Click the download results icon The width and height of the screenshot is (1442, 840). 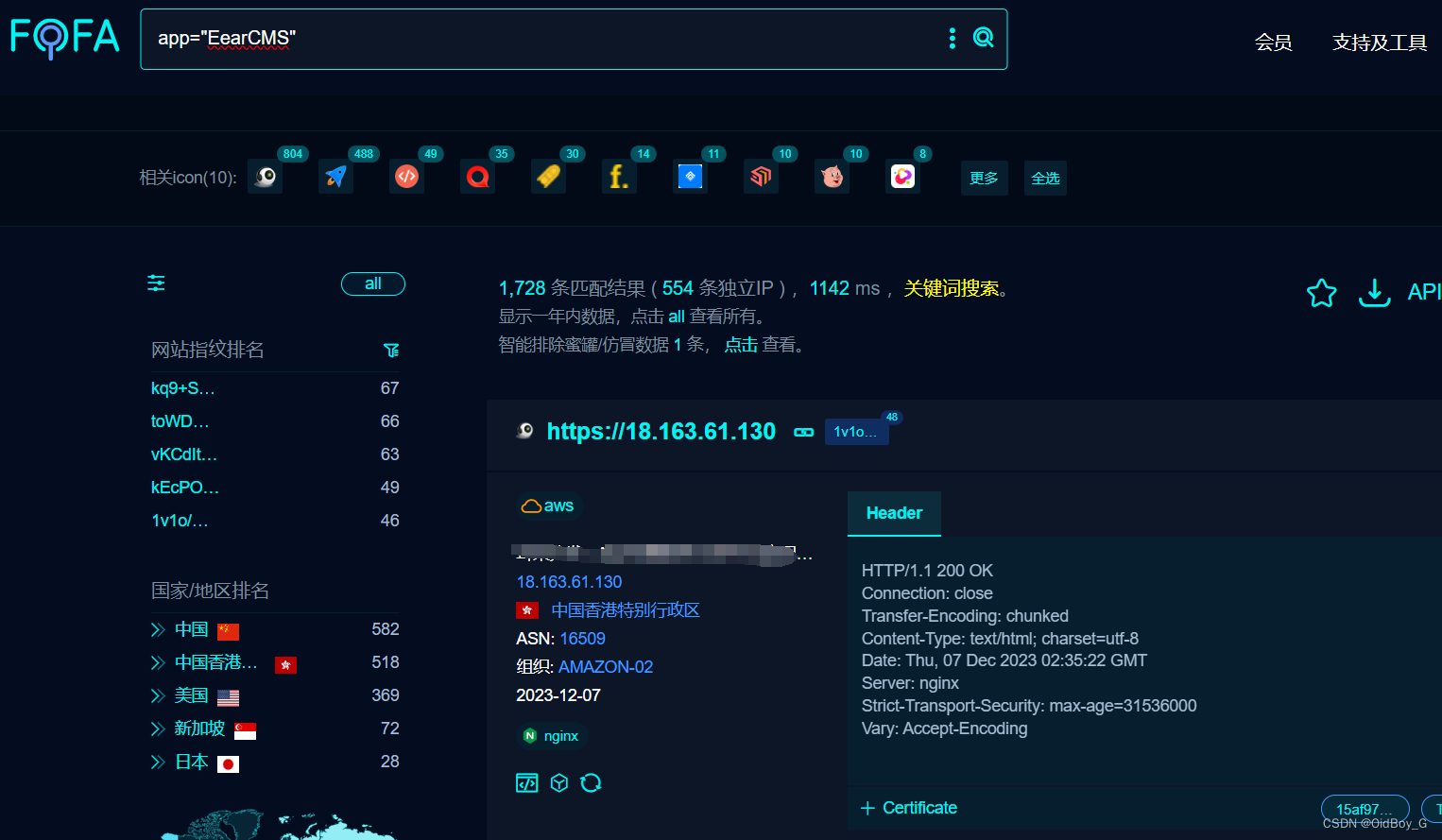pos(1375,293)
